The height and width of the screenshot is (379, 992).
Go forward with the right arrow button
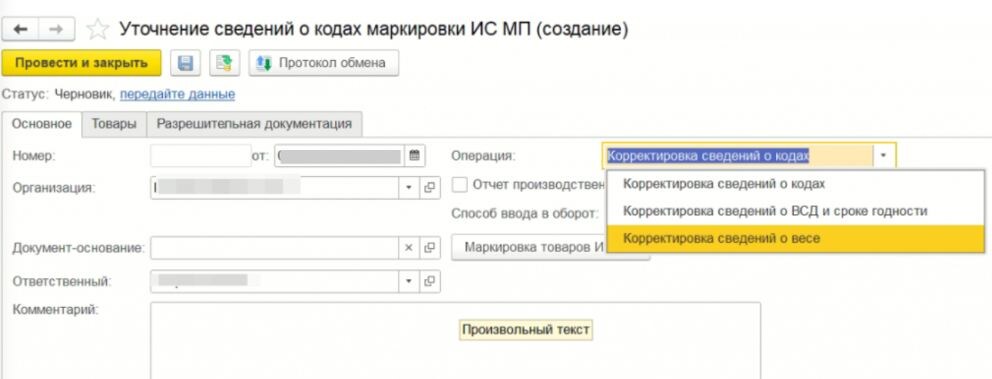56,29
